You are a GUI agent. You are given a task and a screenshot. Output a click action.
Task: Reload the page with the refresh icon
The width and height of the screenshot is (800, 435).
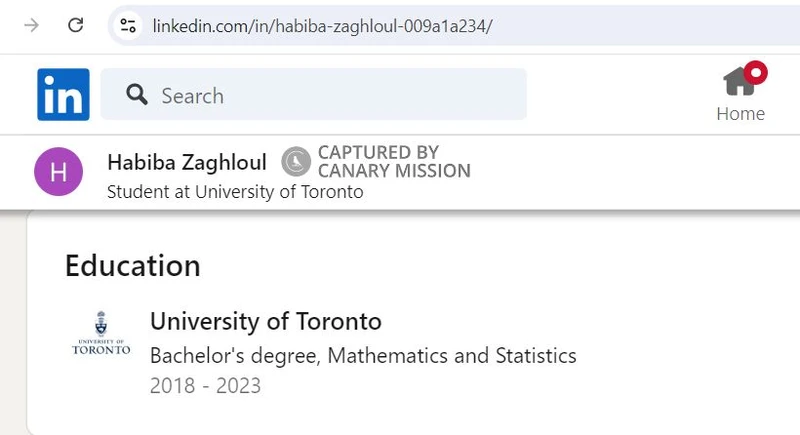coord(76,25)
